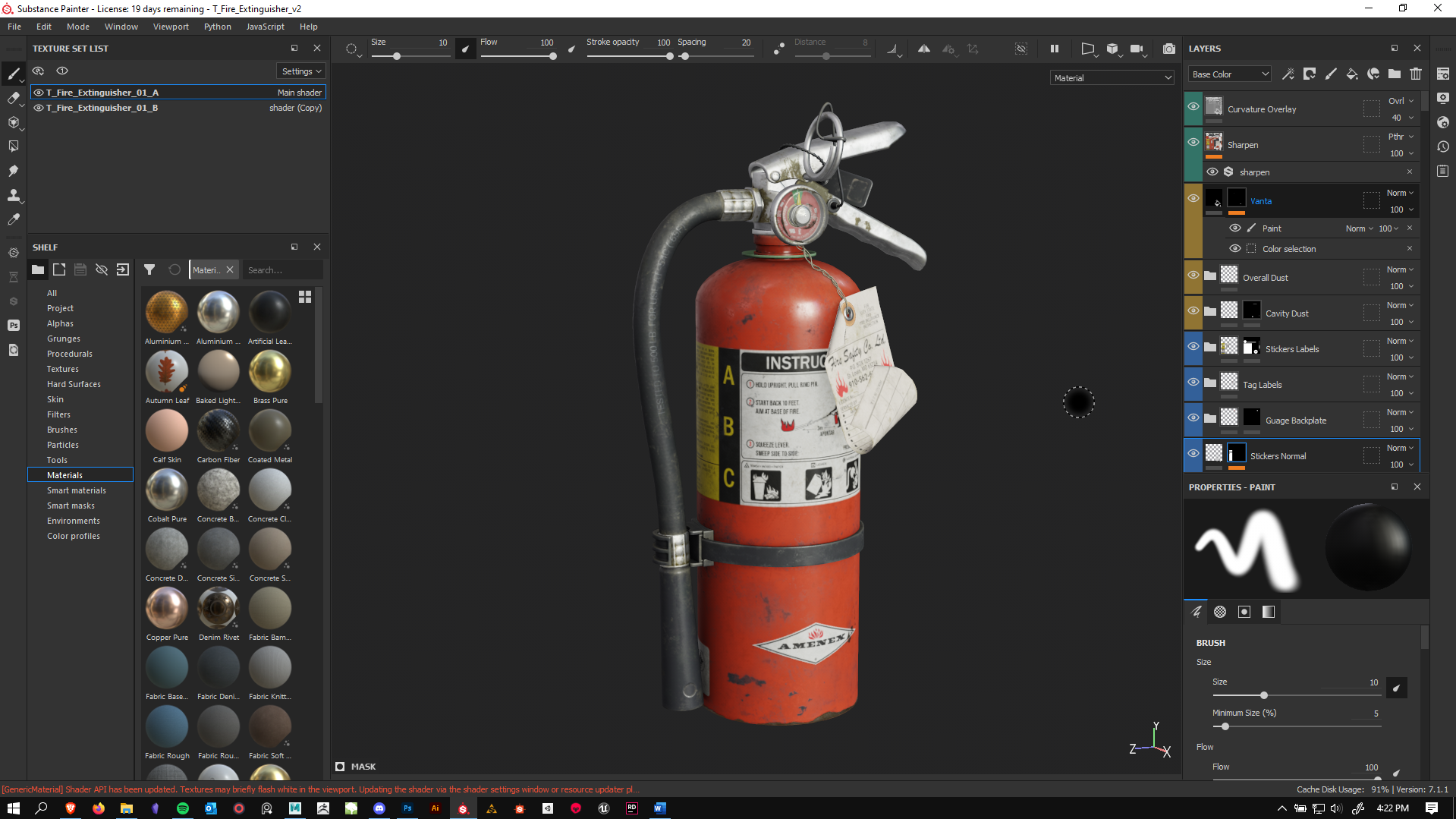Pause engine computations with pause icon
Viewport: 1456px width, 819px height.
click(x=1054, y=49)
